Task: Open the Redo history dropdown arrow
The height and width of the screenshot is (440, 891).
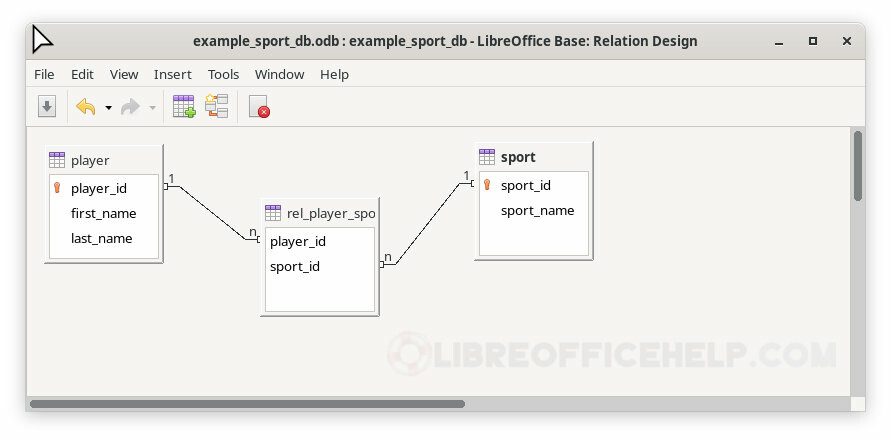Action: point(152,108)
